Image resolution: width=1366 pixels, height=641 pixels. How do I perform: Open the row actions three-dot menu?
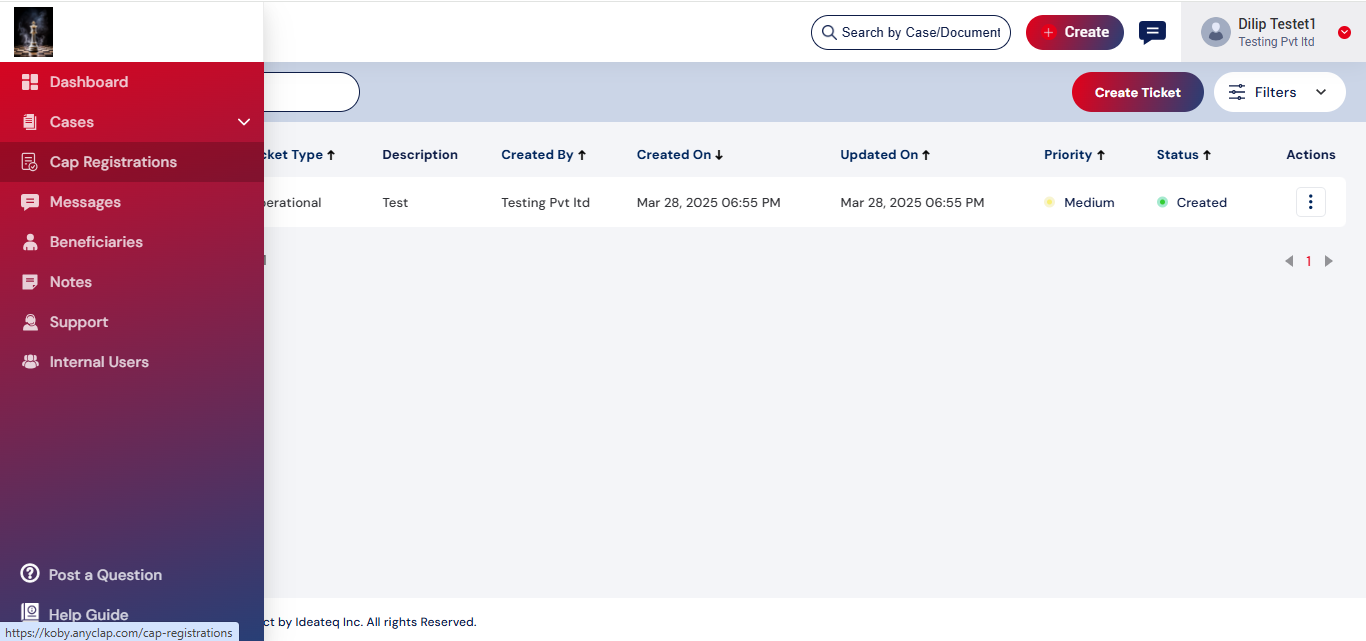pyautogui.click(x=1311, y=202)
